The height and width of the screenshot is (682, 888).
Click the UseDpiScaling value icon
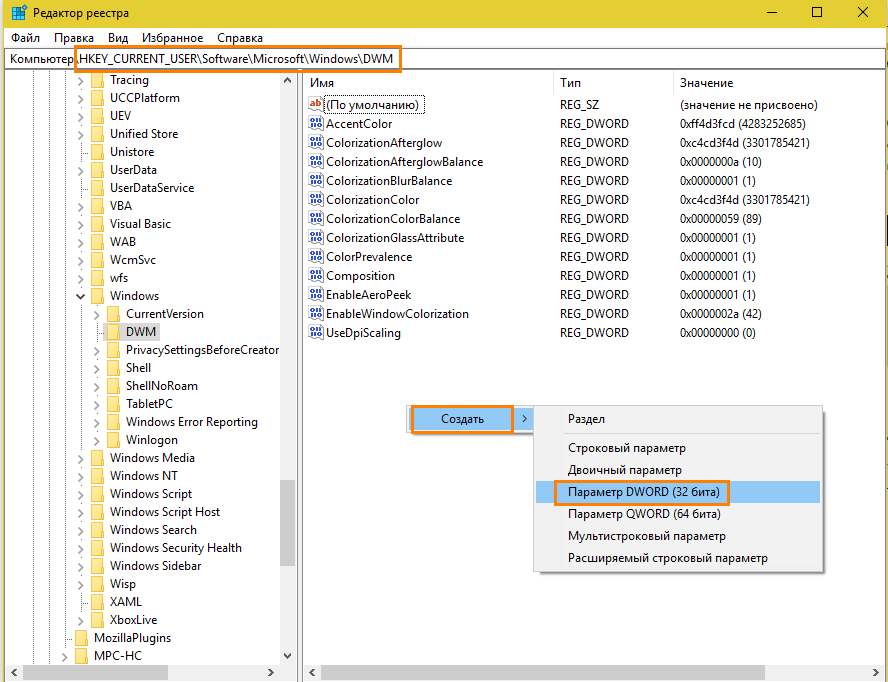pos(316,333)
